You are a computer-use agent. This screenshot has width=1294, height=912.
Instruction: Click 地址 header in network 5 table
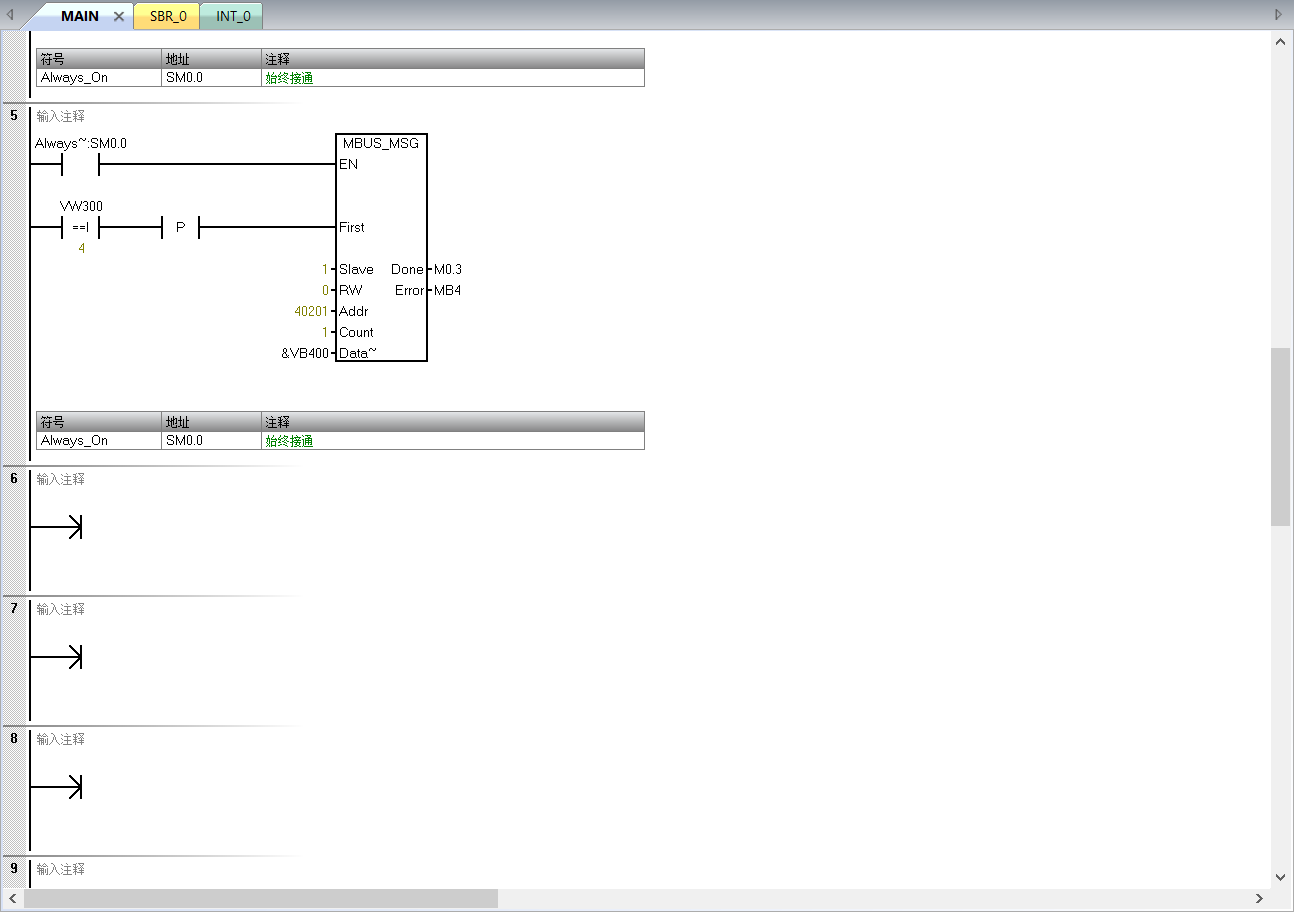click(x=212, y=422)
